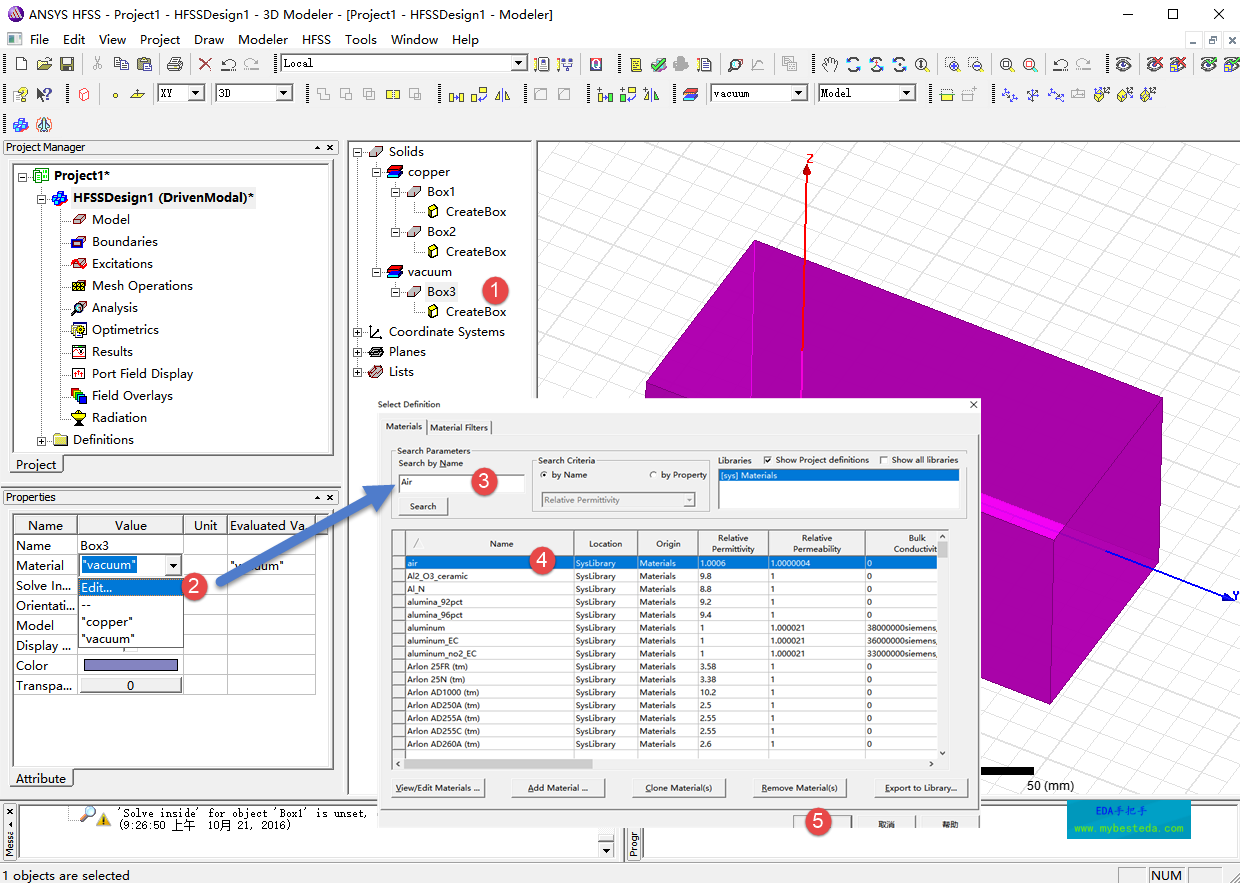
Task: Switch to the Material Filters tab
Action: pos(459,427)
